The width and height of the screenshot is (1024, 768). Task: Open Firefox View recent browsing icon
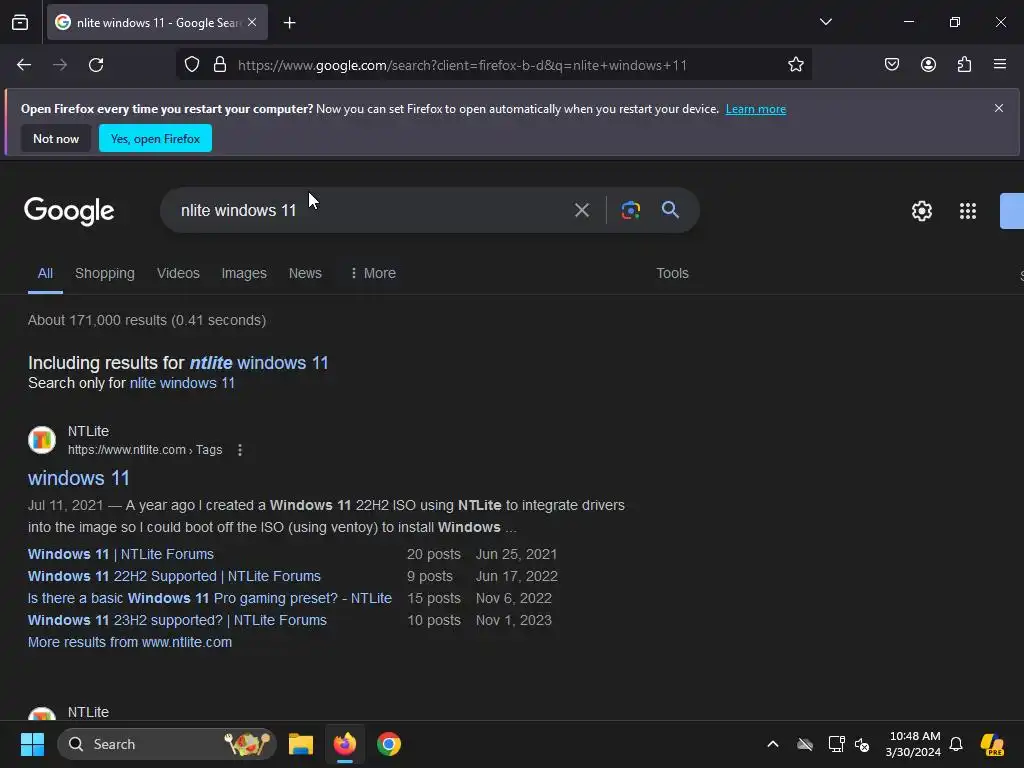click(x=20, y=23)
